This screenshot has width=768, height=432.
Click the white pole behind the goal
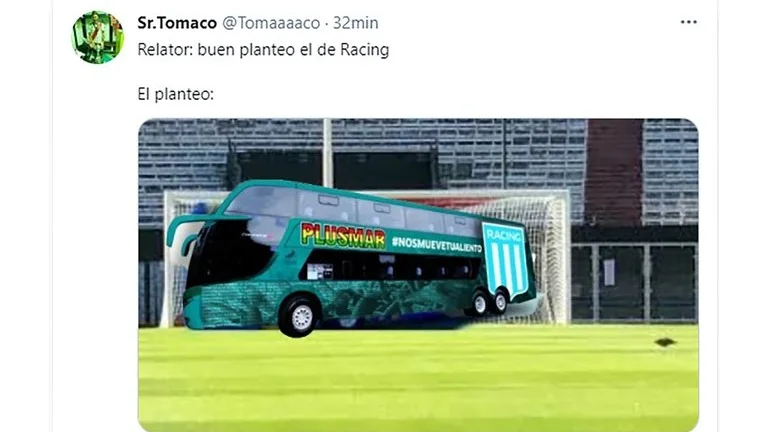coord(327,153)
